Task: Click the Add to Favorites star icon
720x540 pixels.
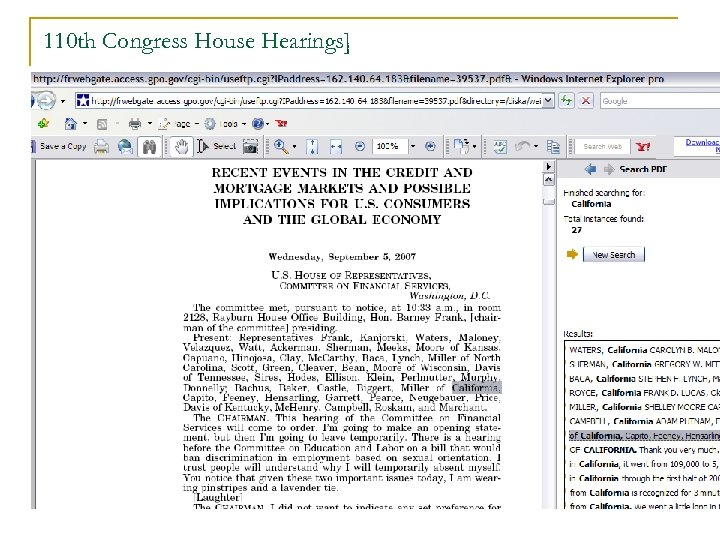Action: (44, 123)
